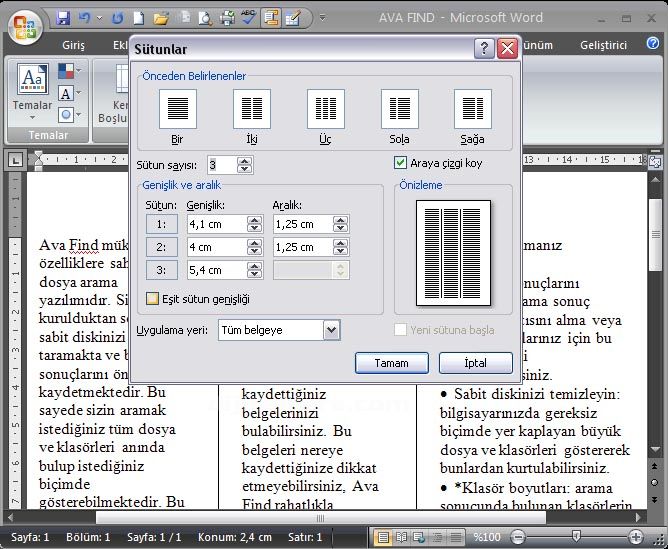Open undo history dropdown arrow
This screenshot has width=668, height=549.
100,18
